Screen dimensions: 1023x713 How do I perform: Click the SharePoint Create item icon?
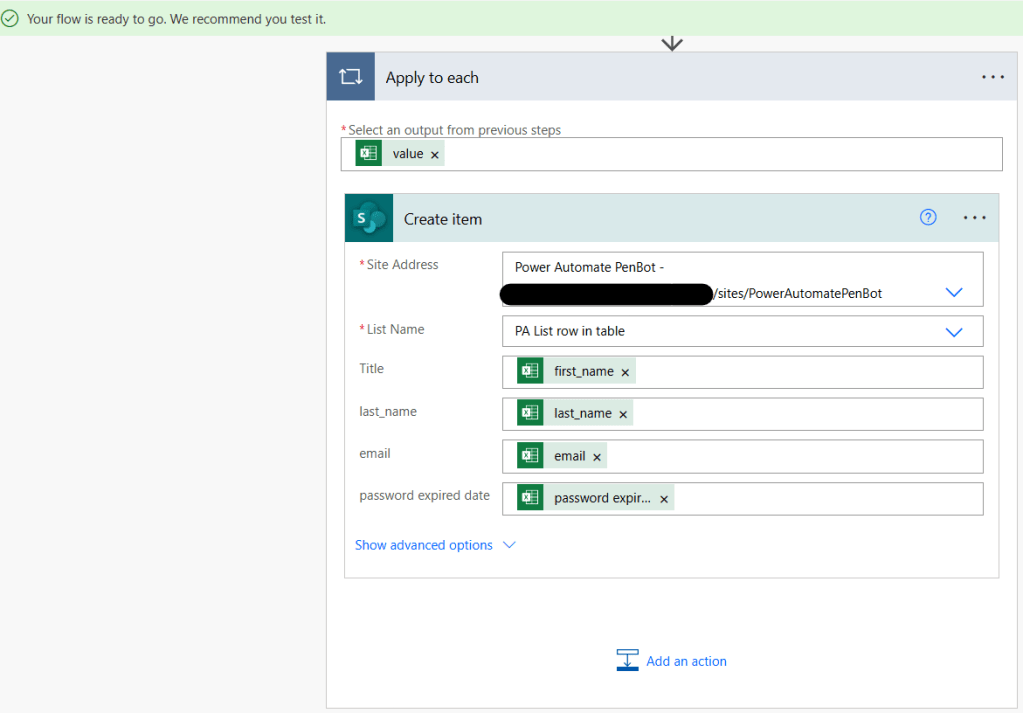(369, 218)
